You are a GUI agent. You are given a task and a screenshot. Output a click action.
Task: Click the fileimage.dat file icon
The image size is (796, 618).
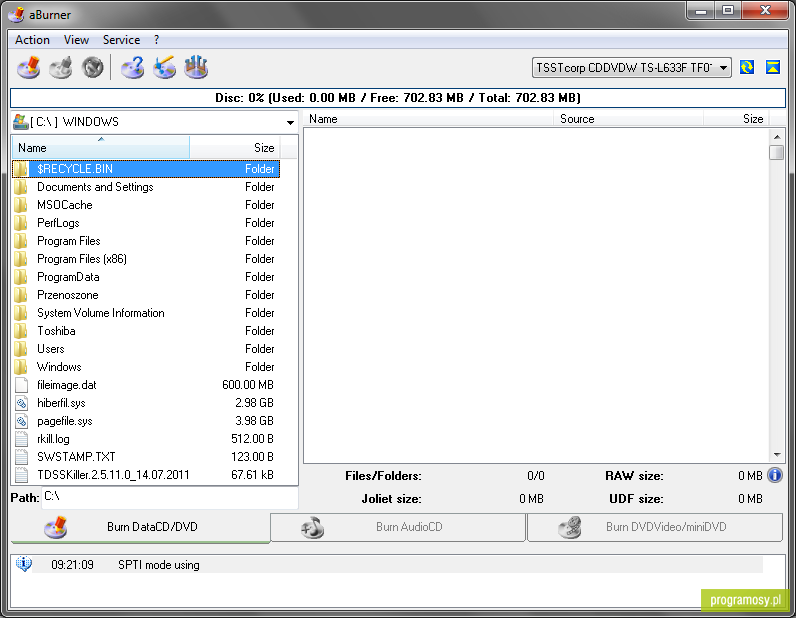[21, 385]
